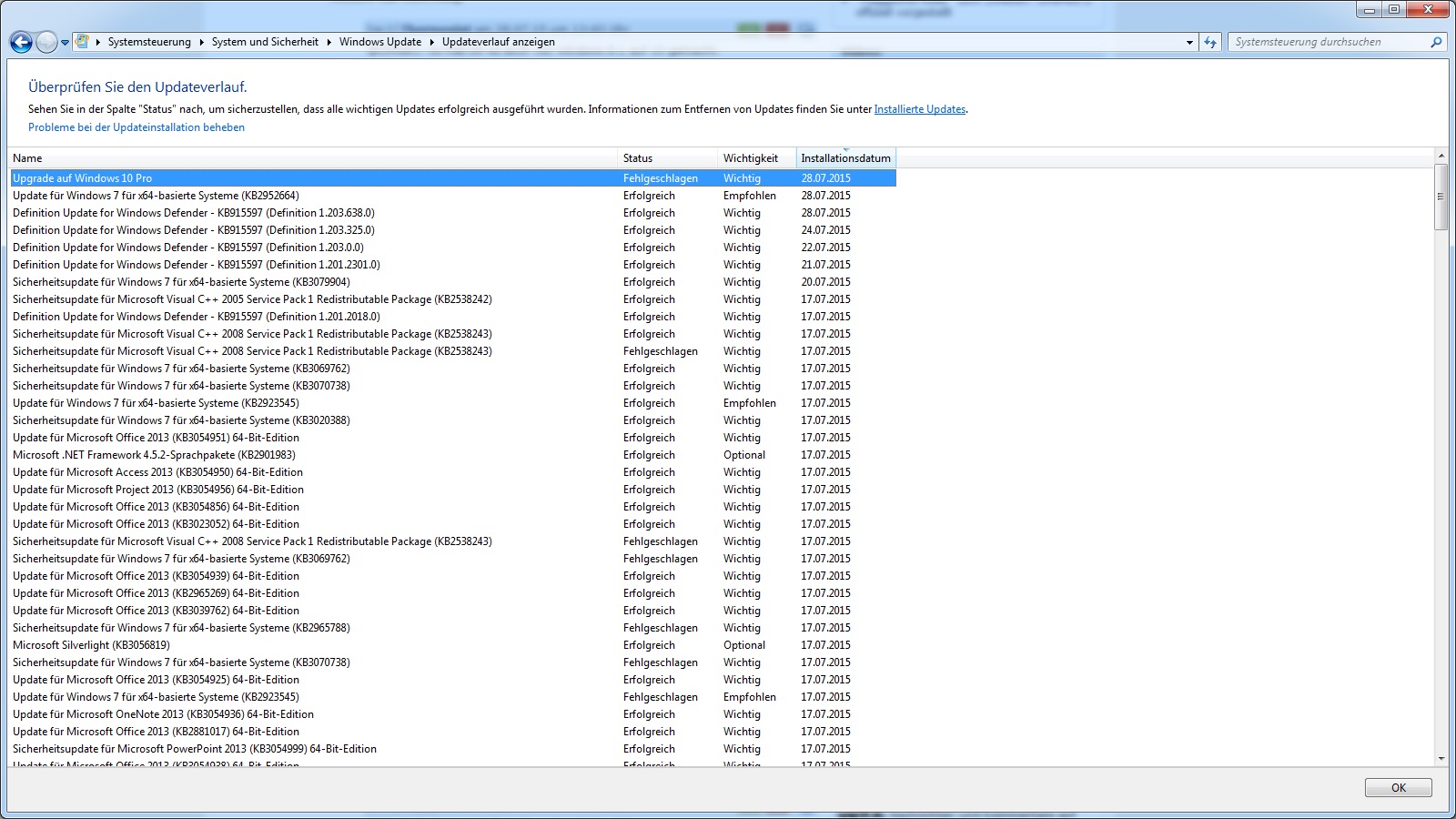
Task: Sort by the Name column header
Action: (x=313, y=158)
